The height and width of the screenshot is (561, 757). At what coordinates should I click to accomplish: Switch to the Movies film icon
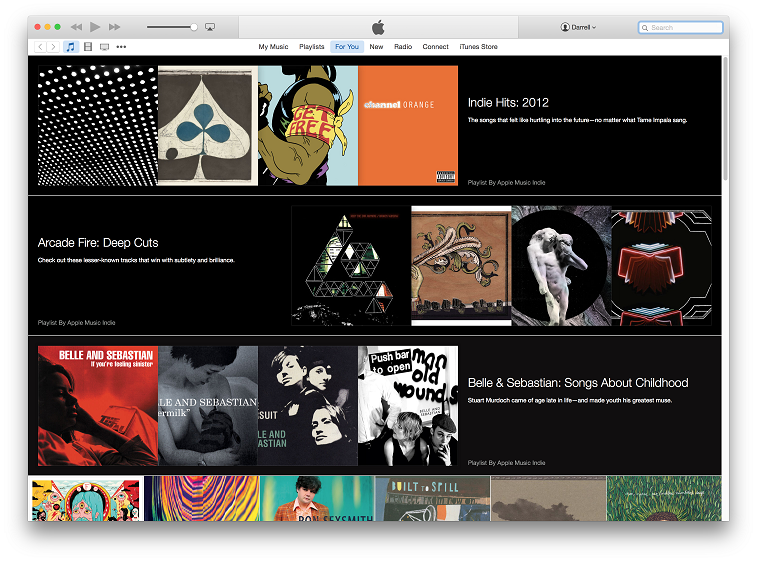pos(88,47)
